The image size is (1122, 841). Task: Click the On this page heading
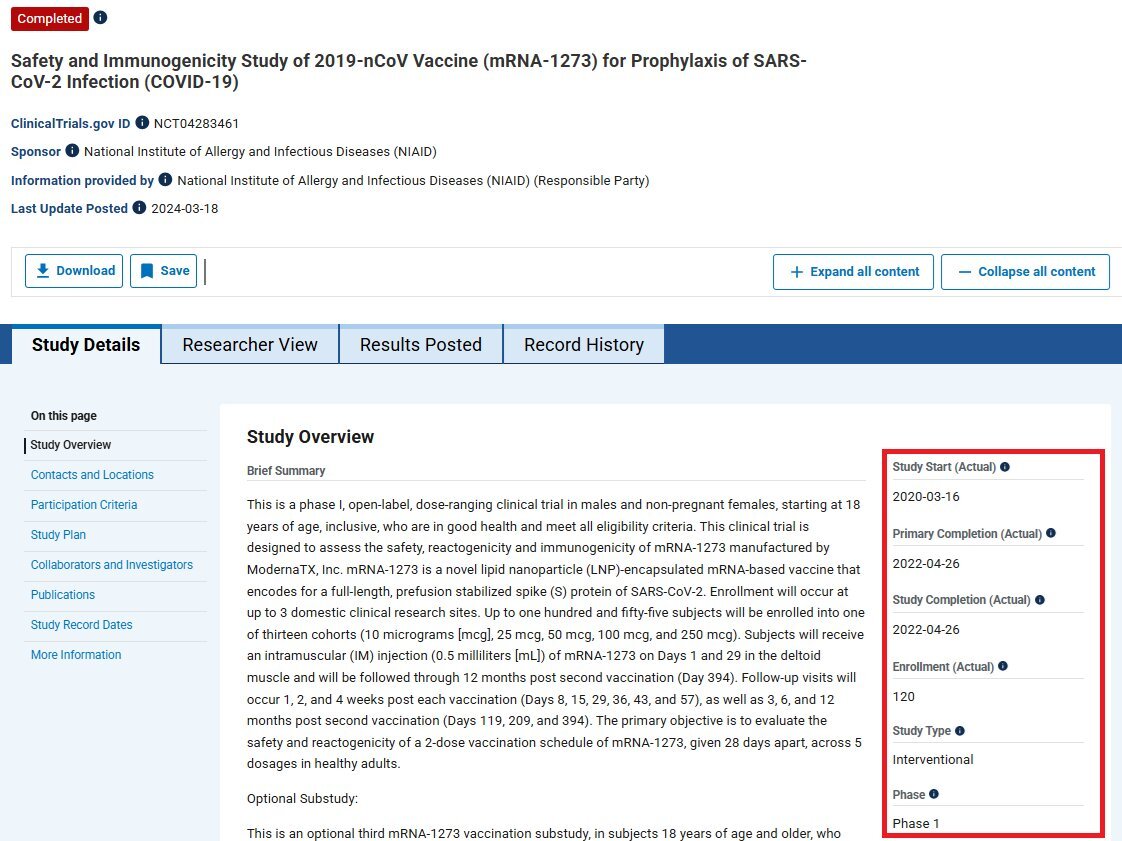(64, 416)
